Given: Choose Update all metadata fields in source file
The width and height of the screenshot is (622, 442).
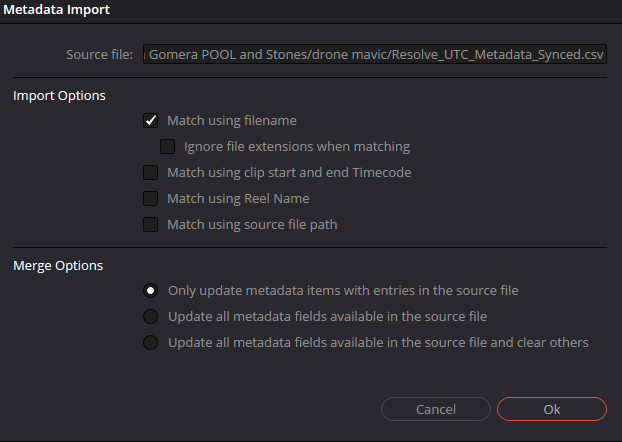Looking at the screenshot, I should pos(151,317).
